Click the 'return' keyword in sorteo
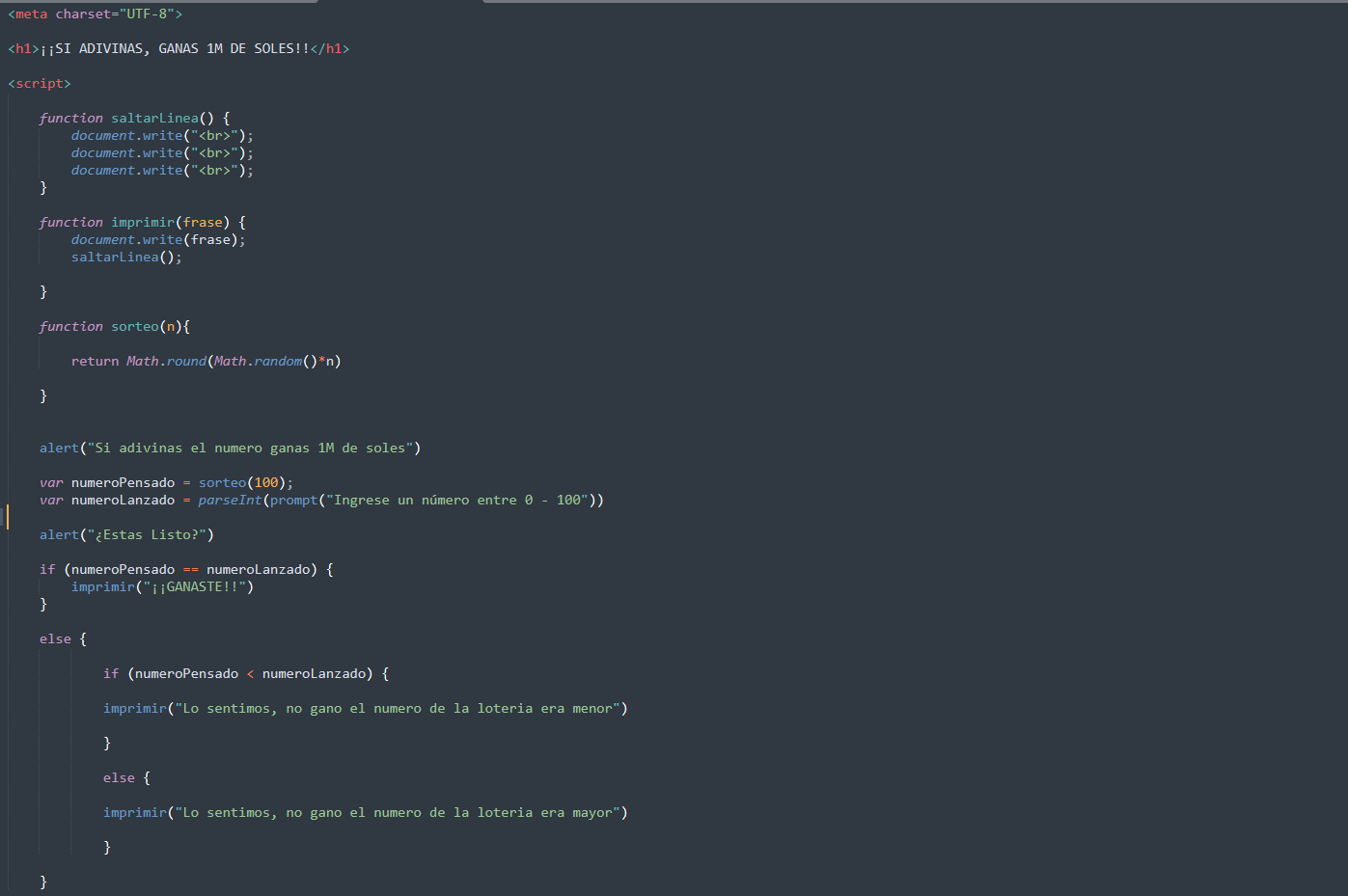 point(95,361)
